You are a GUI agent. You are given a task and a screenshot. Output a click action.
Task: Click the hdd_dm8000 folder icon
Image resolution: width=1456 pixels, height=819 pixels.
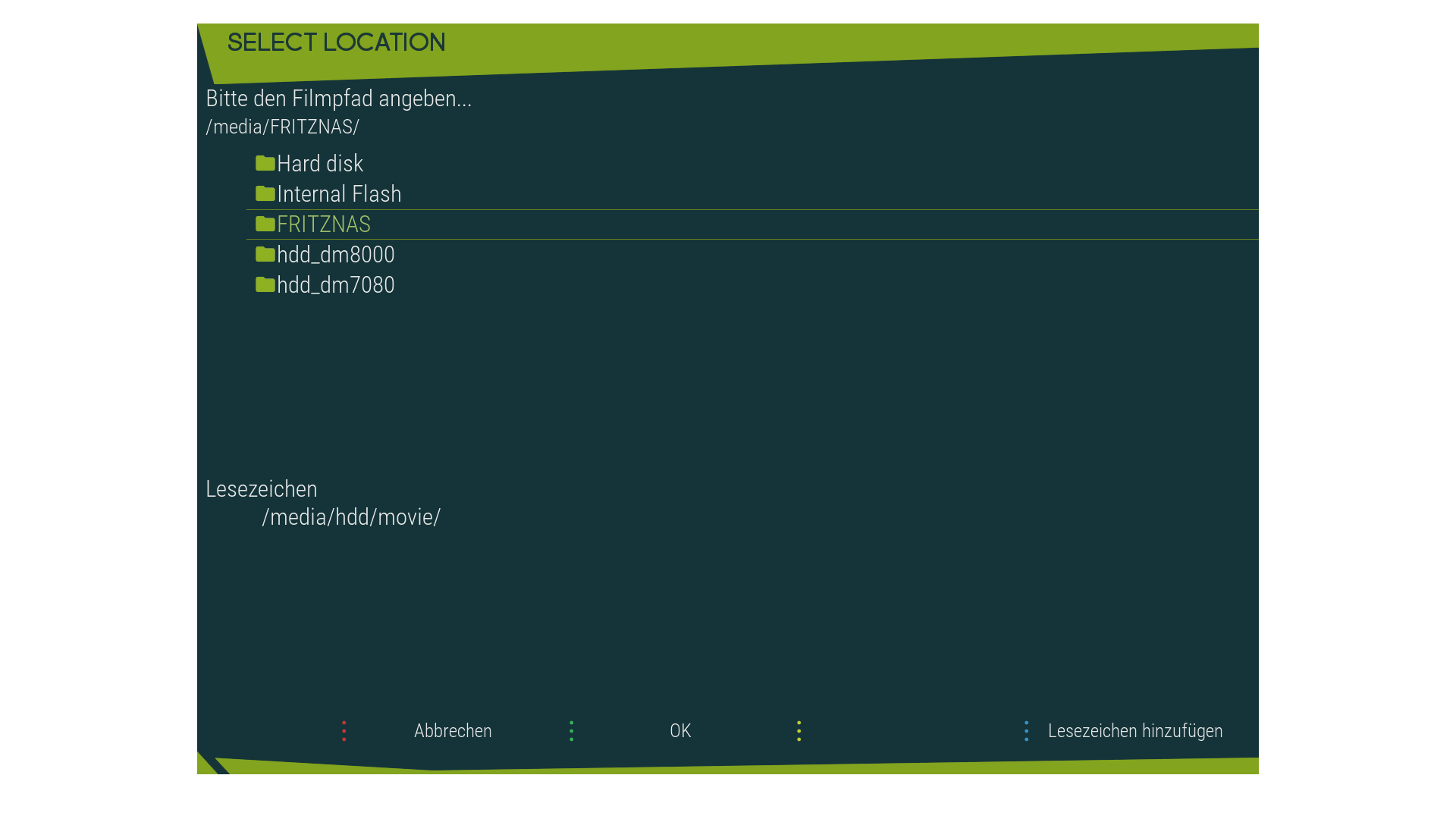265,254
